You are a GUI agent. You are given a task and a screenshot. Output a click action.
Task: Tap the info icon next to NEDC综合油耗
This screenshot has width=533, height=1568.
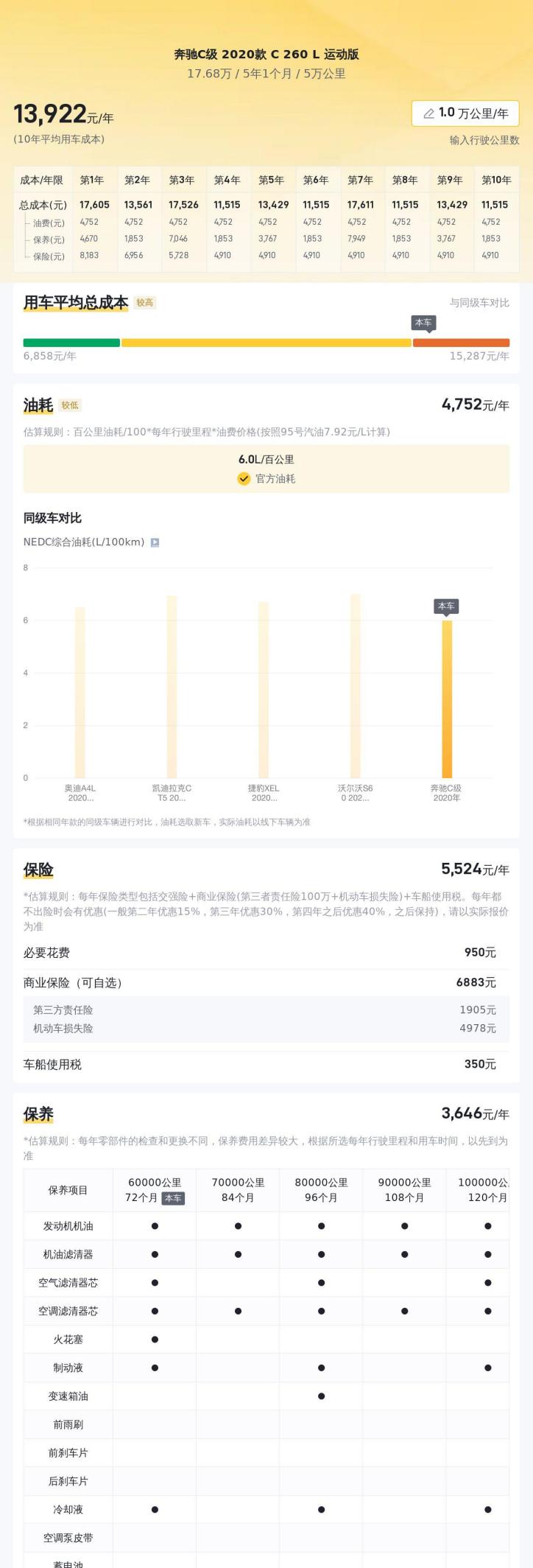pos(155,542)
